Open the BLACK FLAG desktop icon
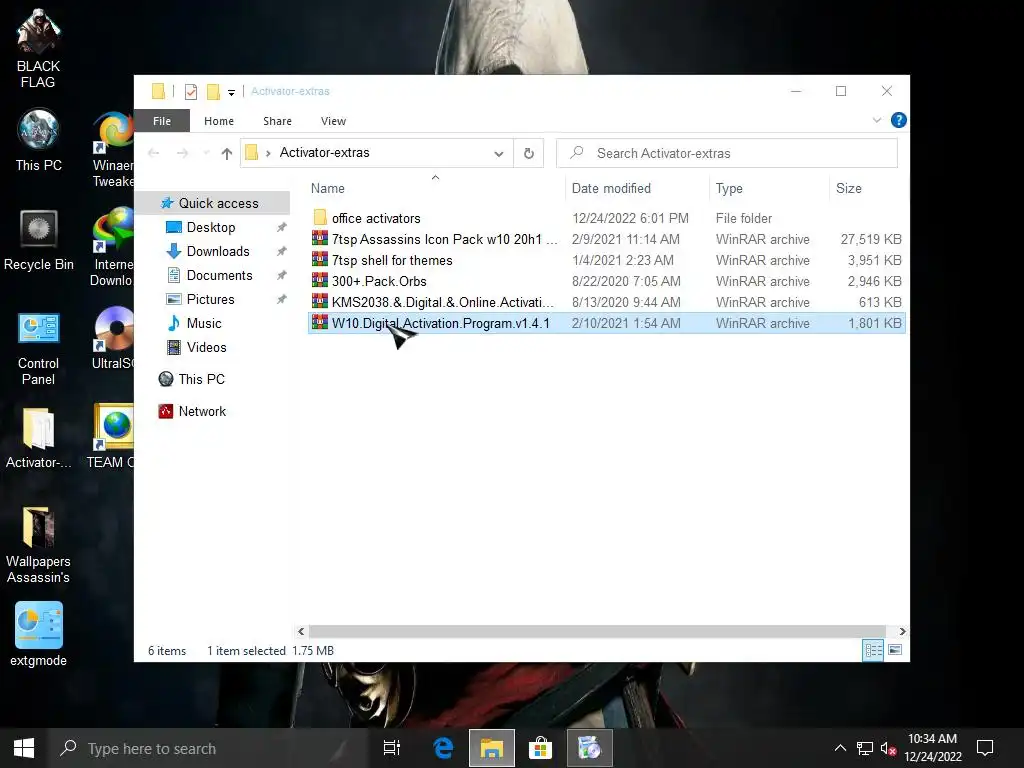 tap(38, 48)
